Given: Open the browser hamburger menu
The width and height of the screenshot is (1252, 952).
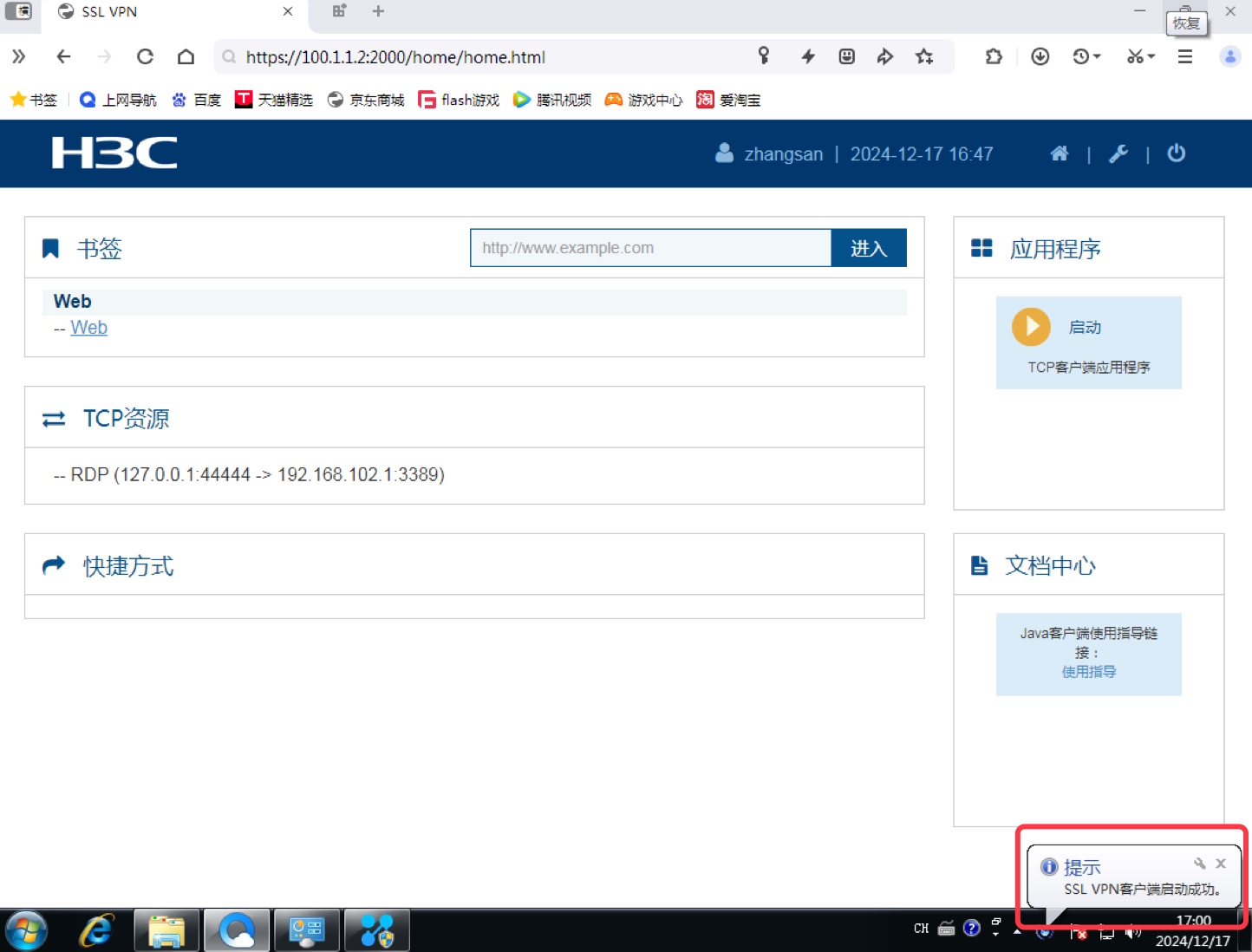Looking at the screenshot, I should point(1185,56).
